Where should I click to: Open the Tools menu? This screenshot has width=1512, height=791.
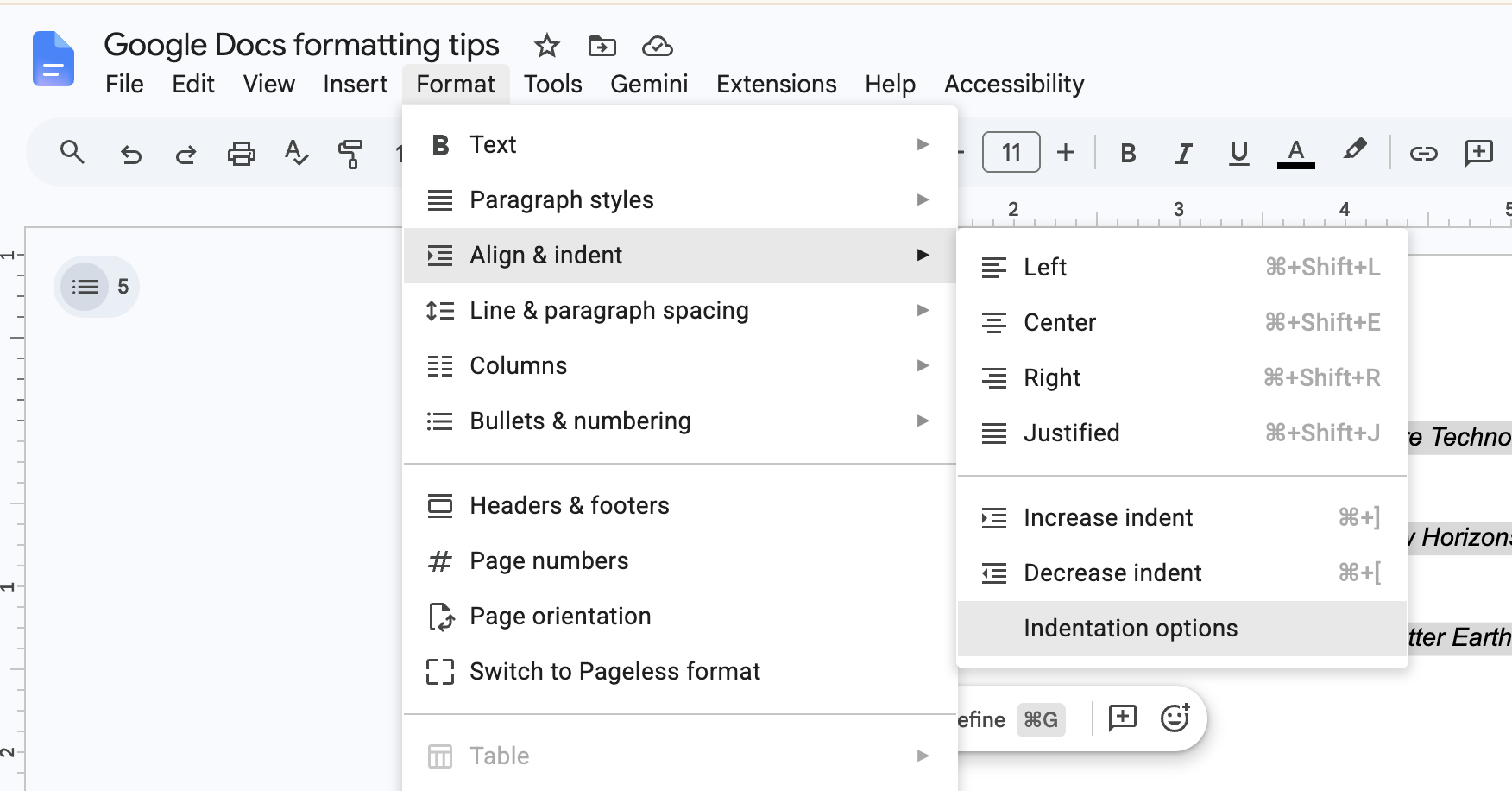(x=552, y=84)
